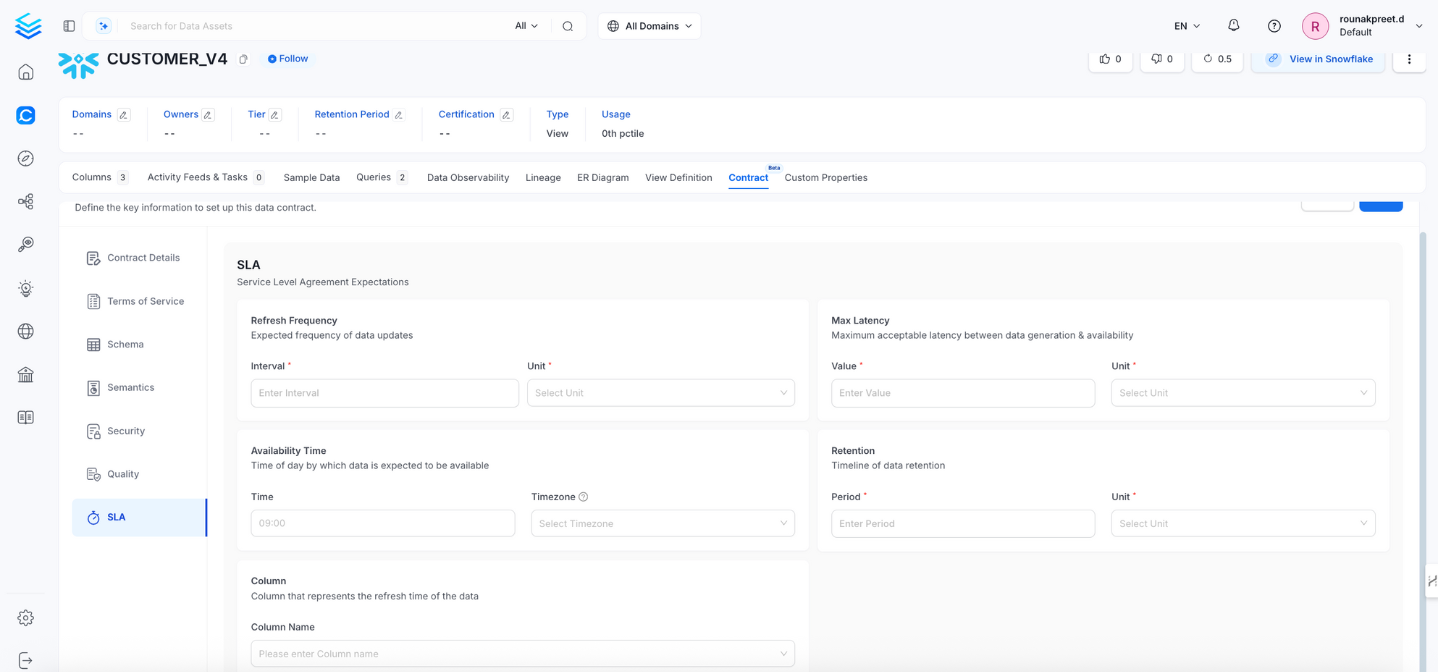Image resolution: width=1438 pixels, height=672 pixels.
Task: Click the notification bell icon
Action: click(1233, 26)
